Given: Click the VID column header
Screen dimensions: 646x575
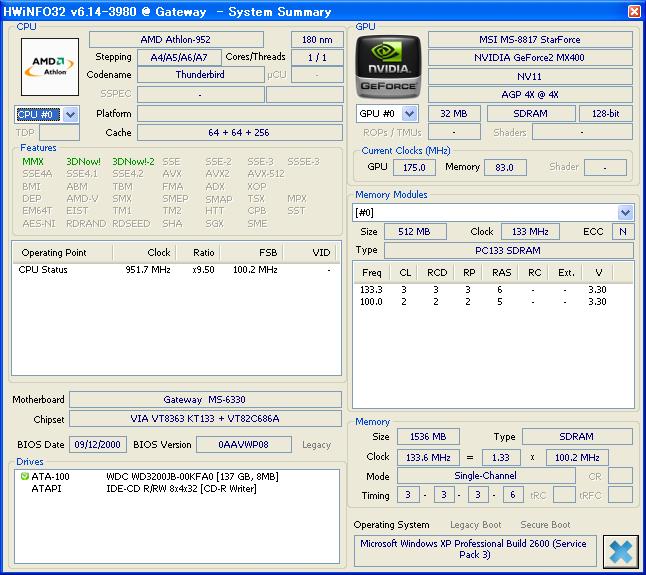Looking at the screenshot, I should coord(309,252).
